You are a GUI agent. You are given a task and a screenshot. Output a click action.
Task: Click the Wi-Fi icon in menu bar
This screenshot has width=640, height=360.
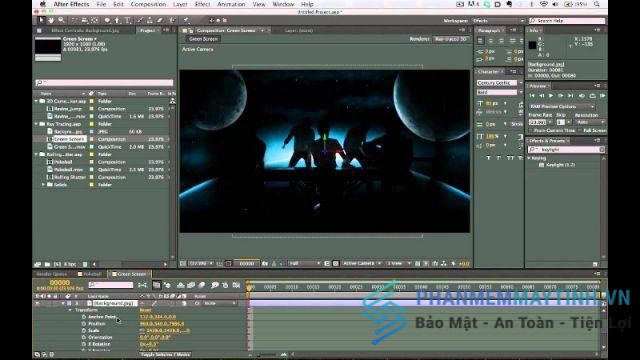pos(544,4)
